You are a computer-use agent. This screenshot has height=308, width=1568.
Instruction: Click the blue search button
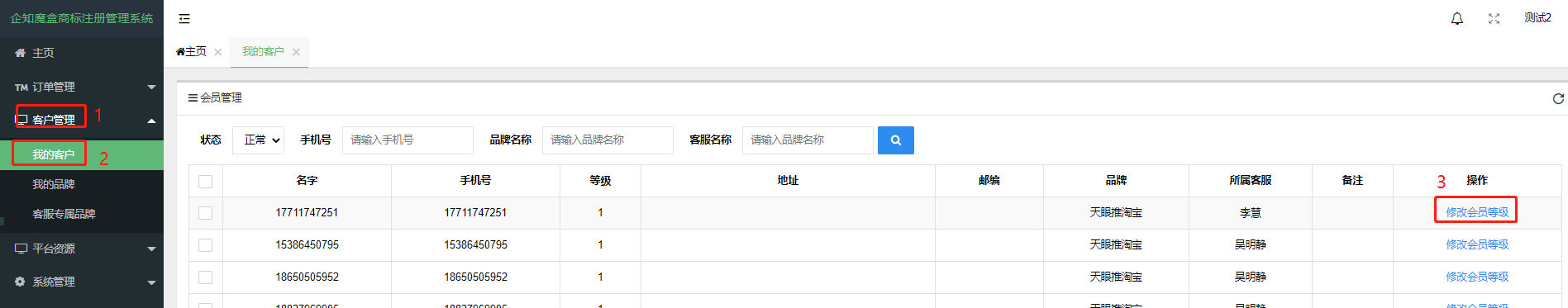pyautogui.click(x=895, y=140)
